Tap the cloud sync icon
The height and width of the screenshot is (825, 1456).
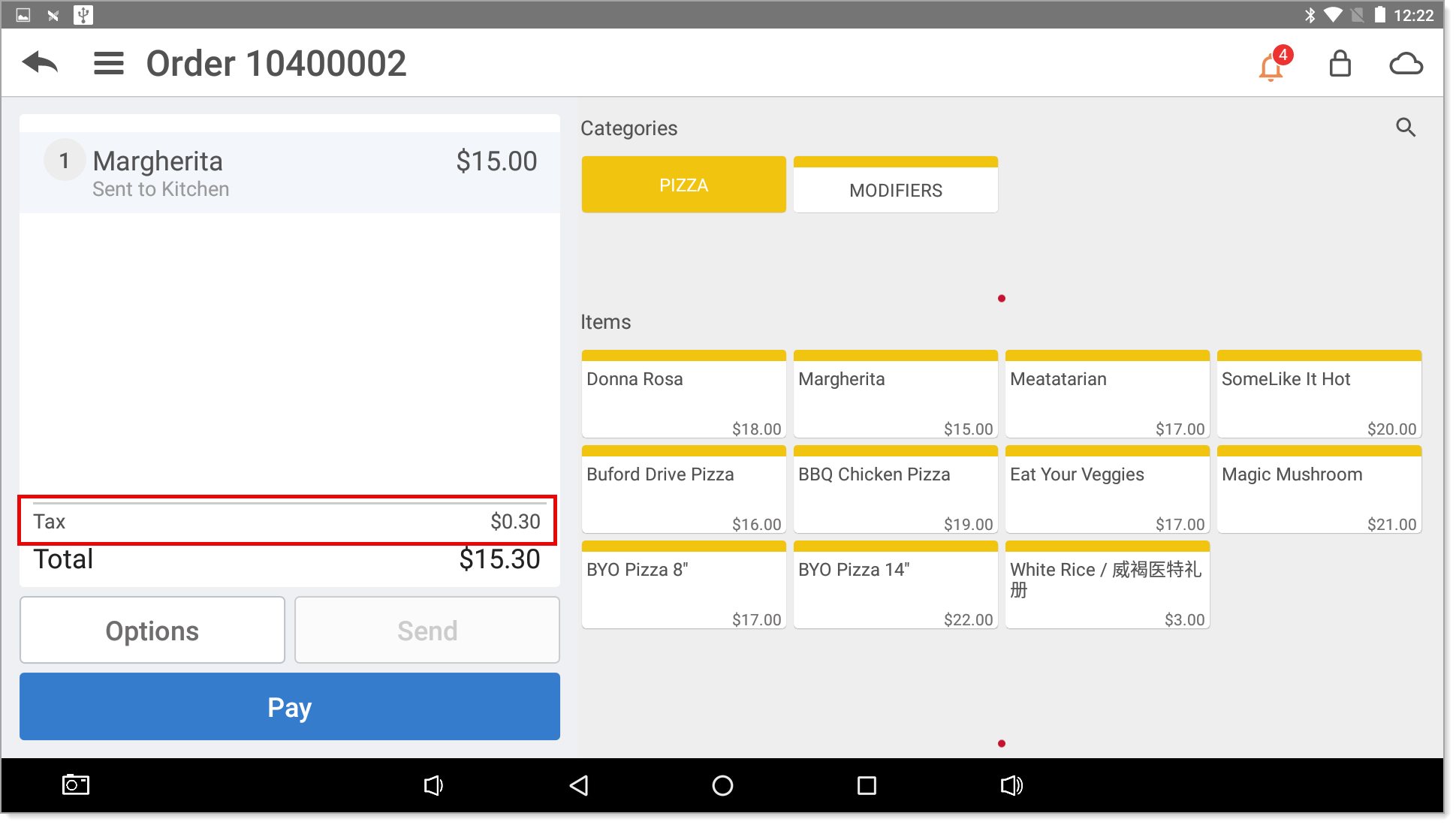coord(1405,63)
